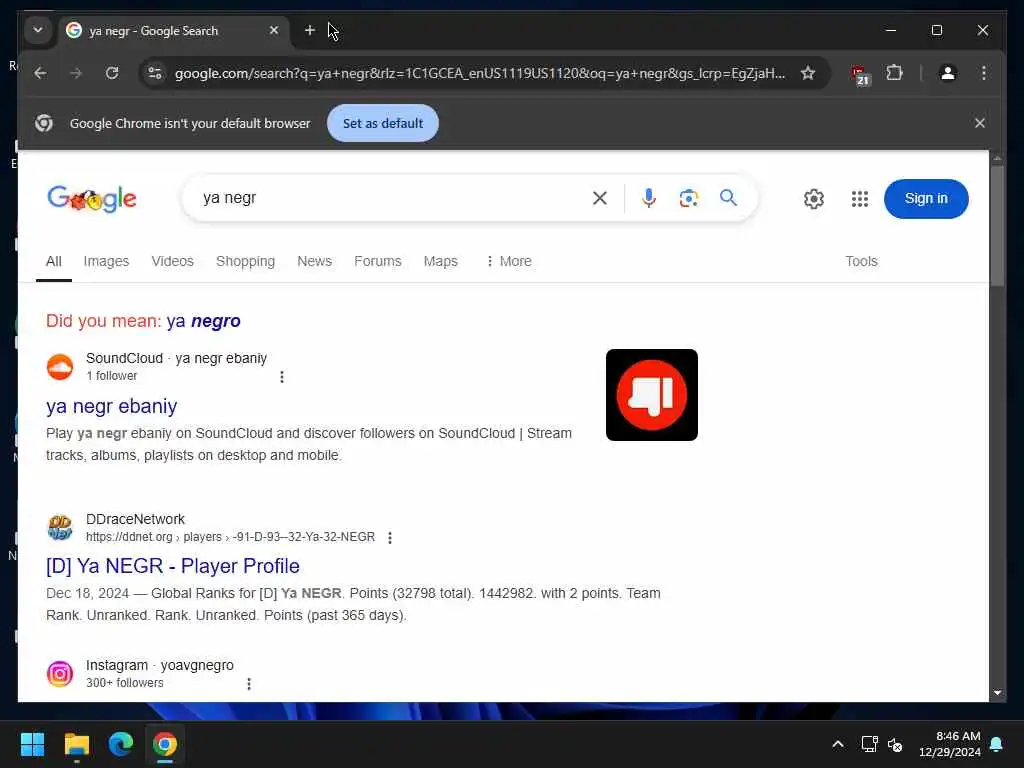The height and width of the screenshot is (768, 1024).
Task: Switch to the Forums tab
Action: [377, 261]
